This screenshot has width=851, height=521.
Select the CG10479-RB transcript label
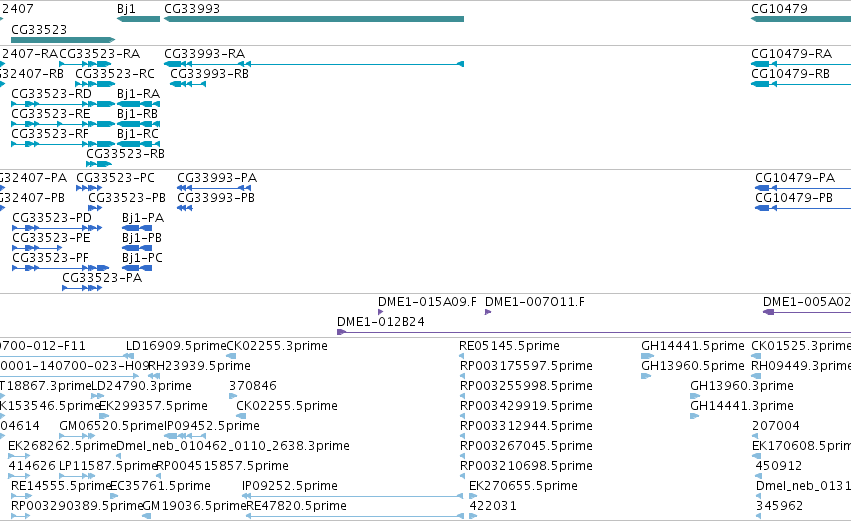(790, 73)
